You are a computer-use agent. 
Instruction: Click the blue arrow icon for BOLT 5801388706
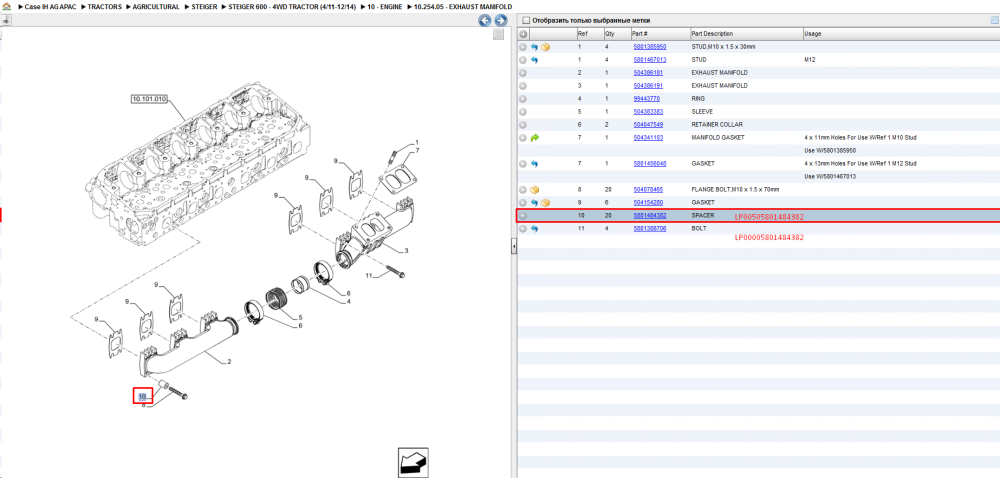pyautogui.click(x=534, y=228)
